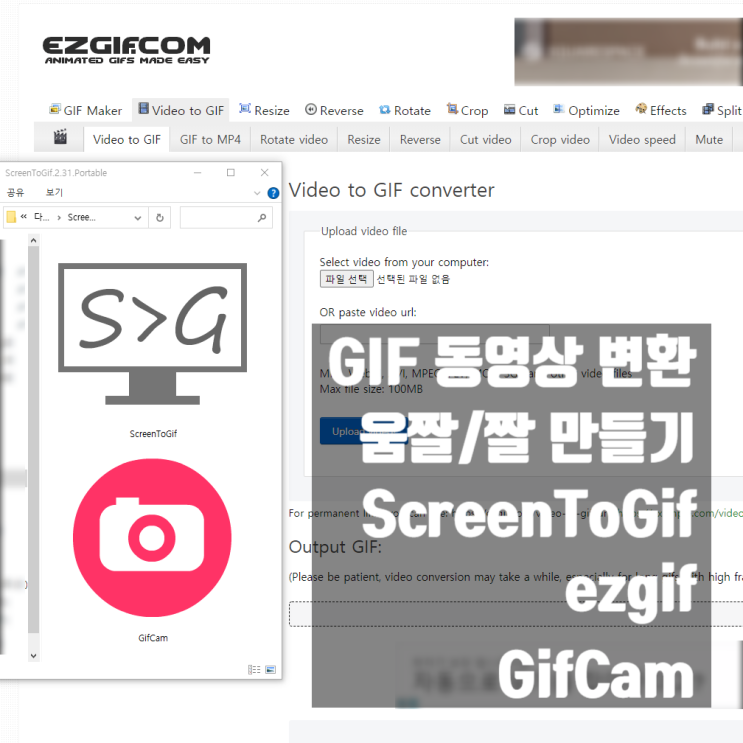Select the ScreenToGif application icon
The width and height of the screenshot is (743, 743).
pyautogui.click(x=152, y=334)
